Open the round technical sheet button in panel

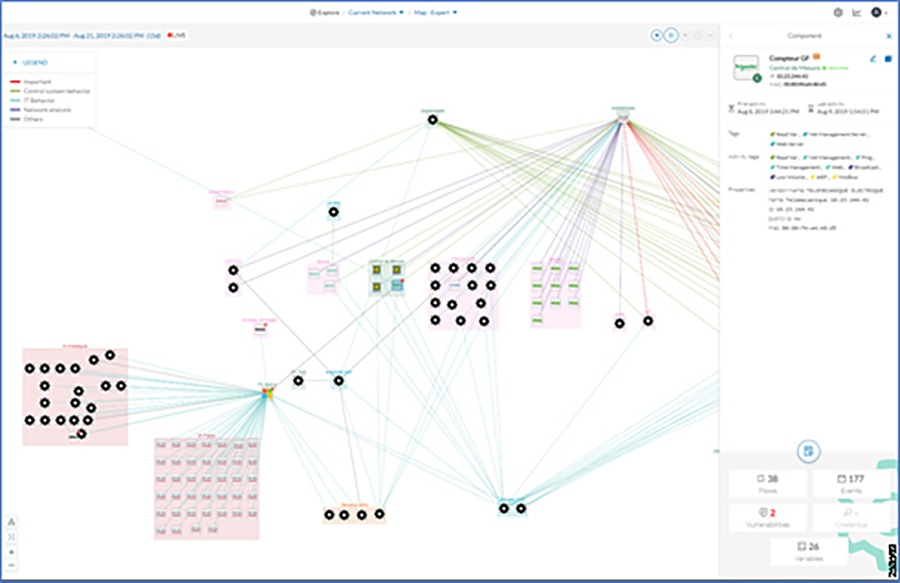pyautogui.click(x=808, y=451)
